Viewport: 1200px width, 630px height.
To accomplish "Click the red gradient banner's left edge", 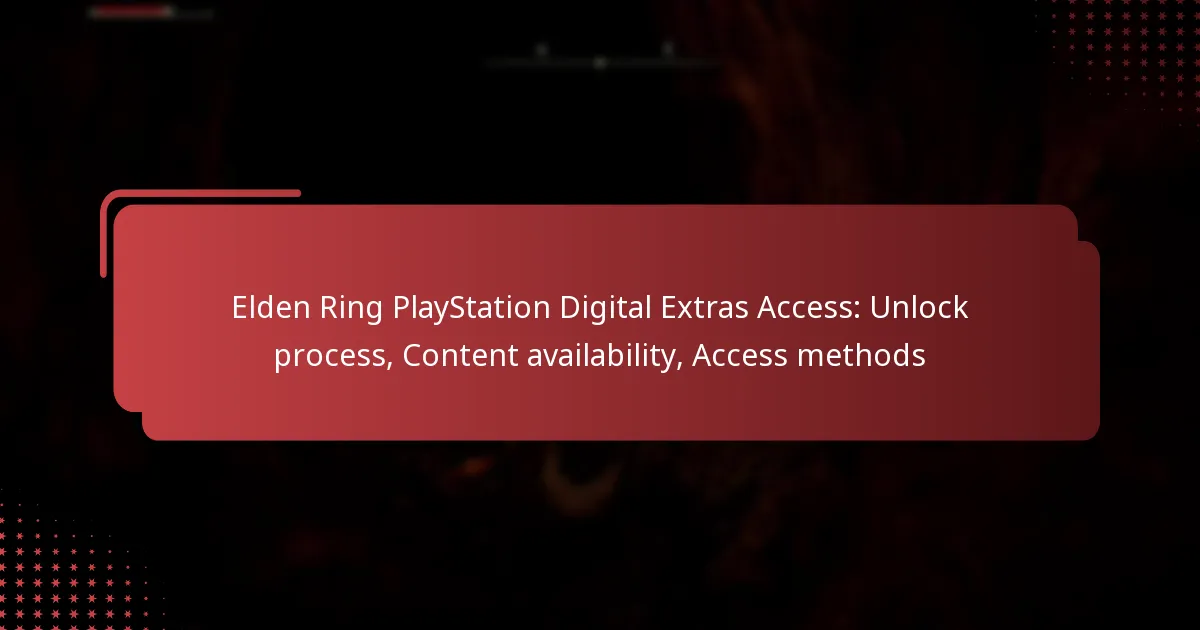I will pyautogui.click(x=120, y=308).
